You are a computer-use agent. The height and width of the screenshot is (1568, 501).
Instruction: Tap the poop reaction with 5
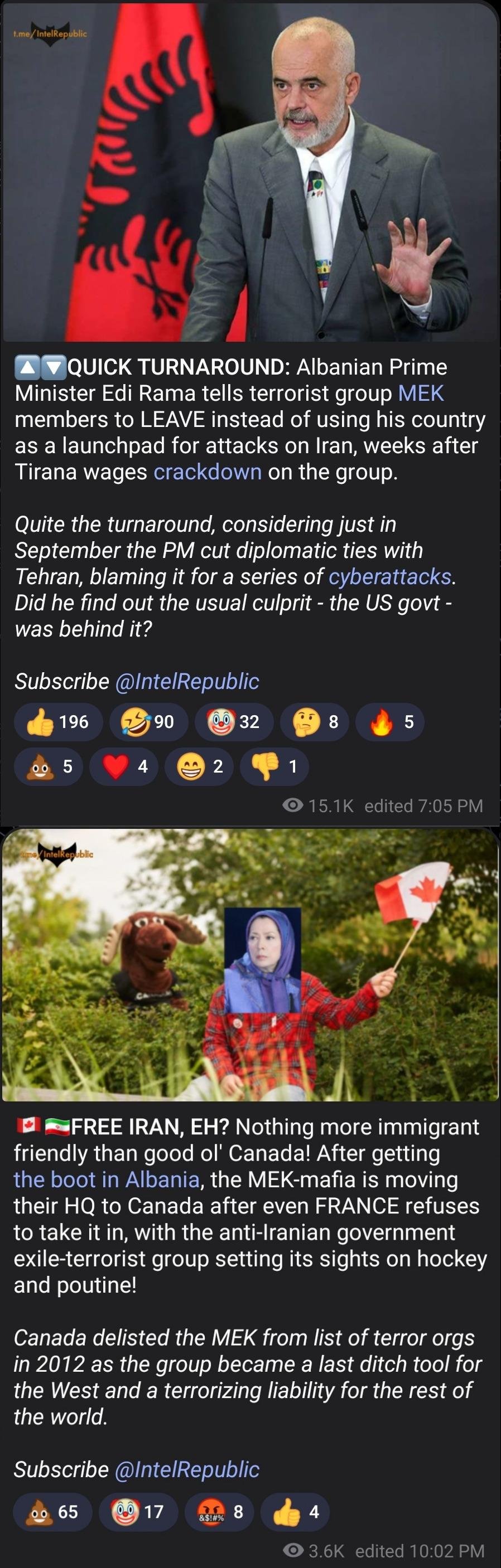point(49,766)
